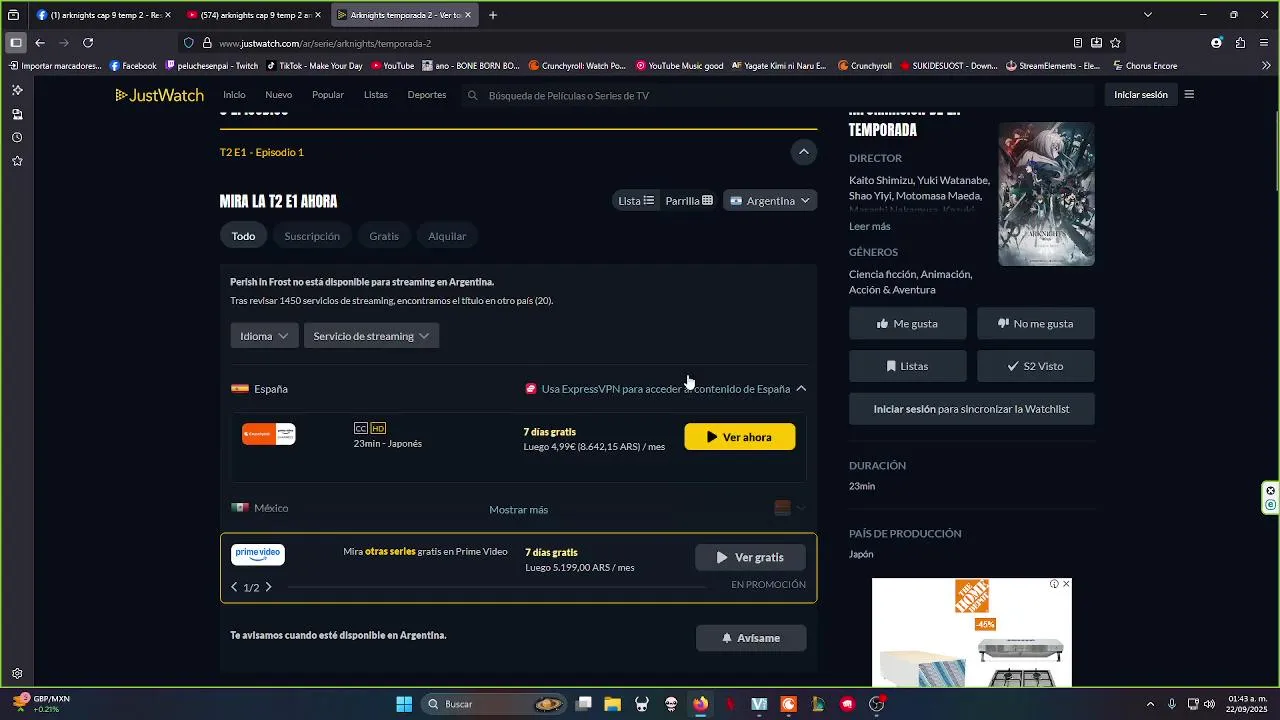1280x720 pixels.
Task: Open the Popular menu item
Action: click(x=328, y=95)
